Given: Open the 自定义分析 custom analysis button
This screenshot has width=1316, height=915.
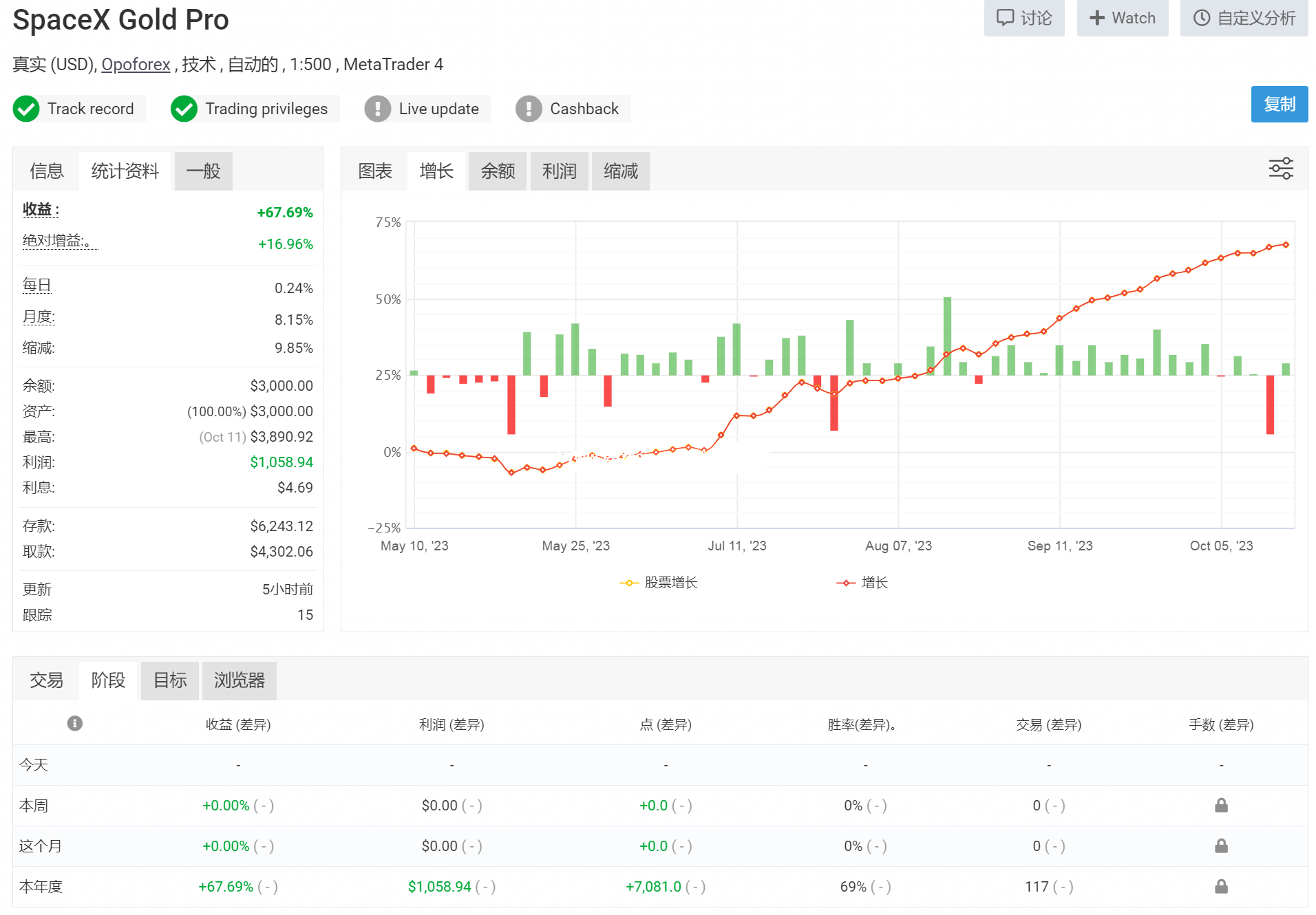Looking at the screenshot, I should pyautogui.click(x=1244, y=18).
